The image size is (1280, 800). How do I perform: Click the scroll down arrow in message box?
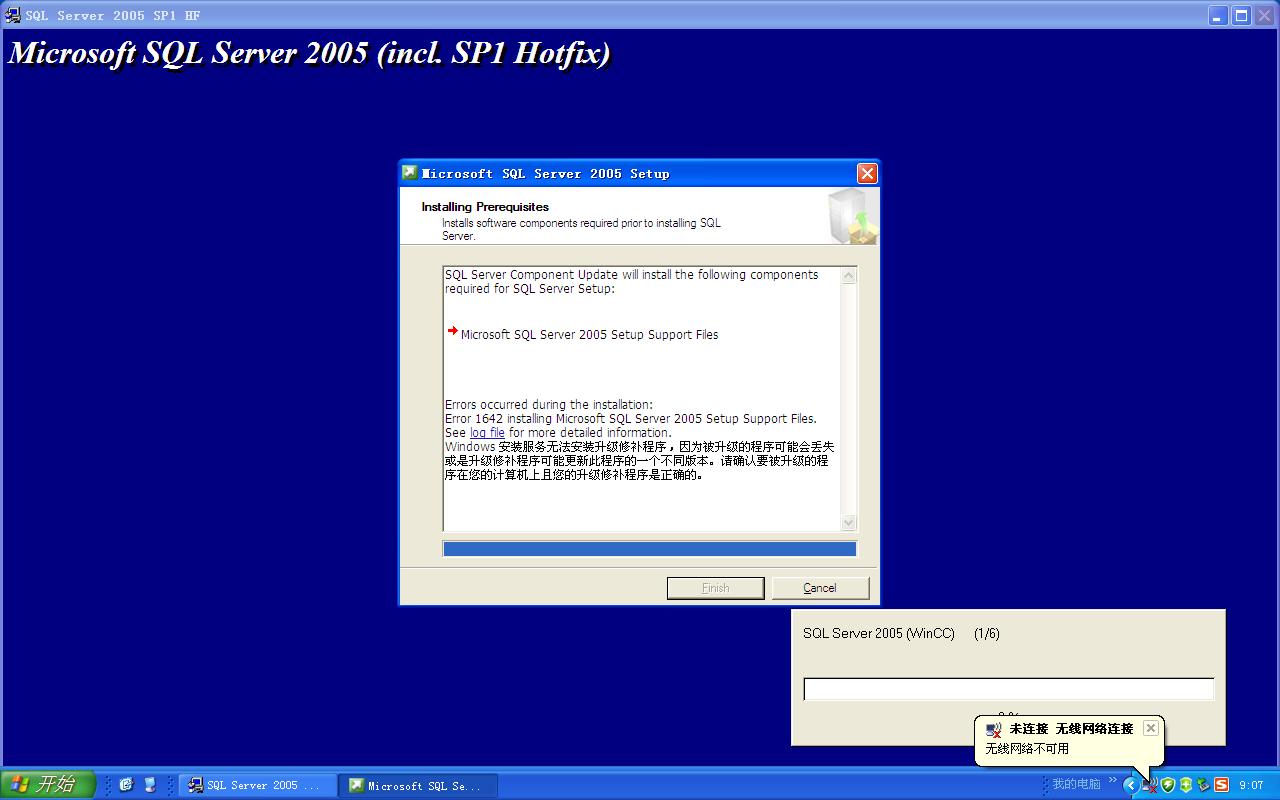pyautogui.click(x=849, y=523)
